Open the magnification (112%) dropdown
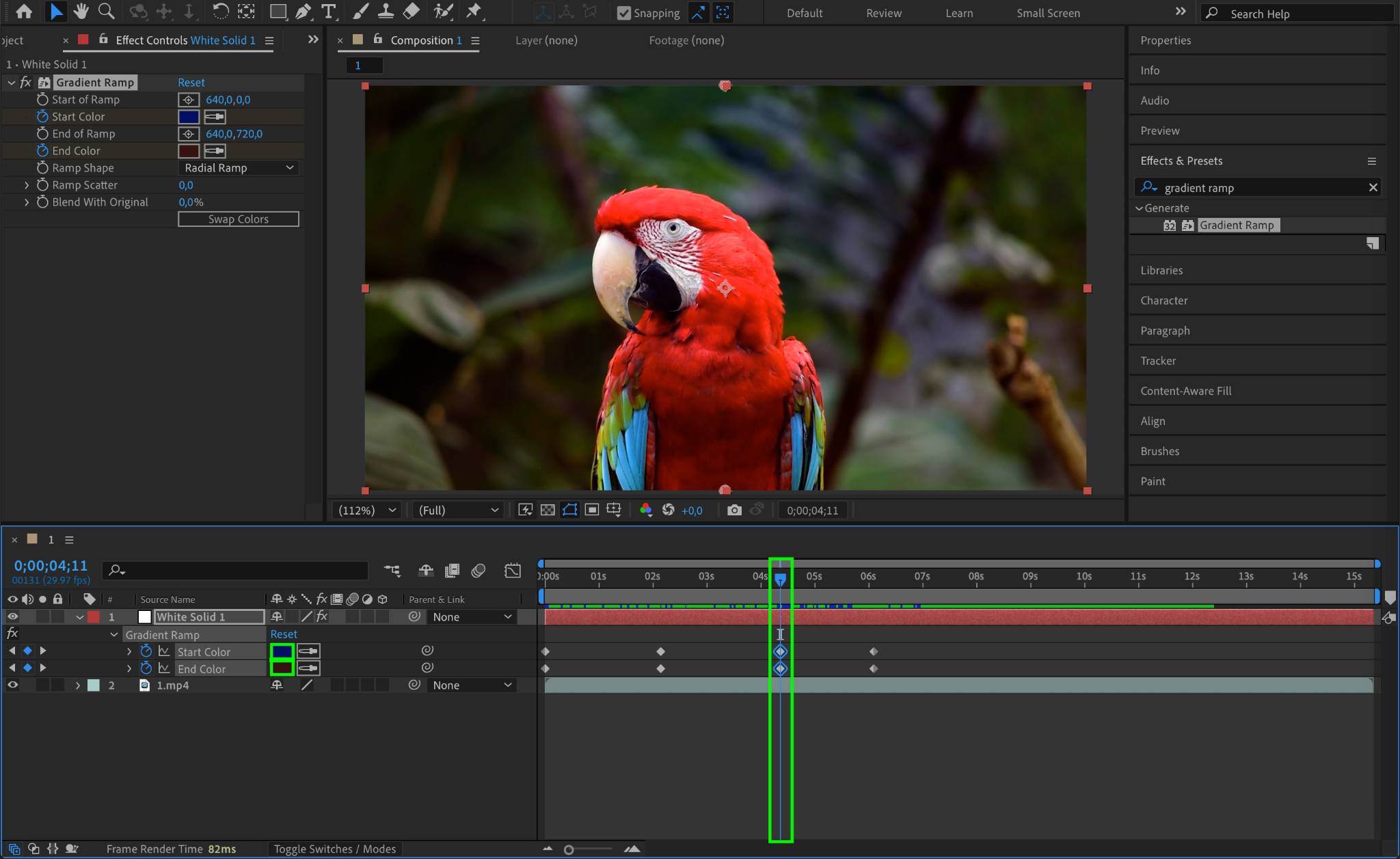 coord(366,510)
